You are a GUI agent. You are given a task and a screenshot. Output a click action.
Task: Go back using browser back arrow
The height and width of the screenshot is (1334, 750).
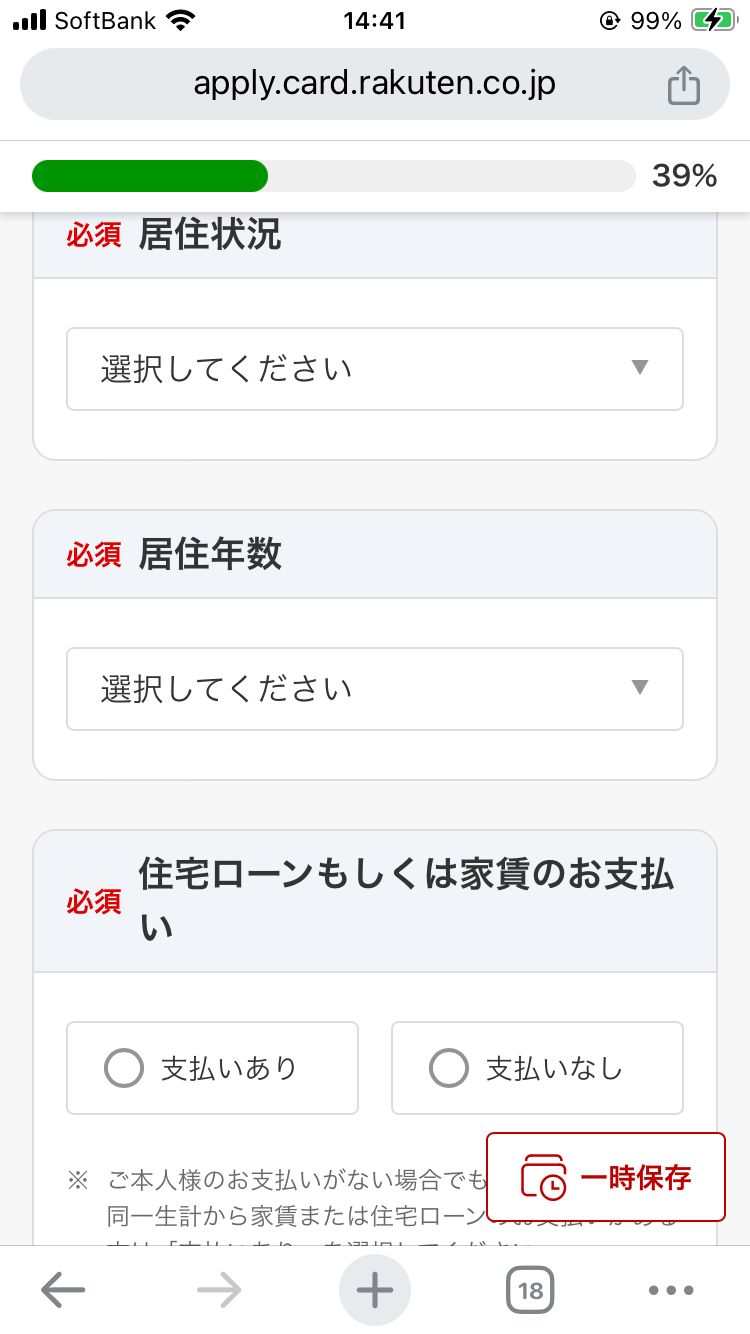[x=62, y=1290]
